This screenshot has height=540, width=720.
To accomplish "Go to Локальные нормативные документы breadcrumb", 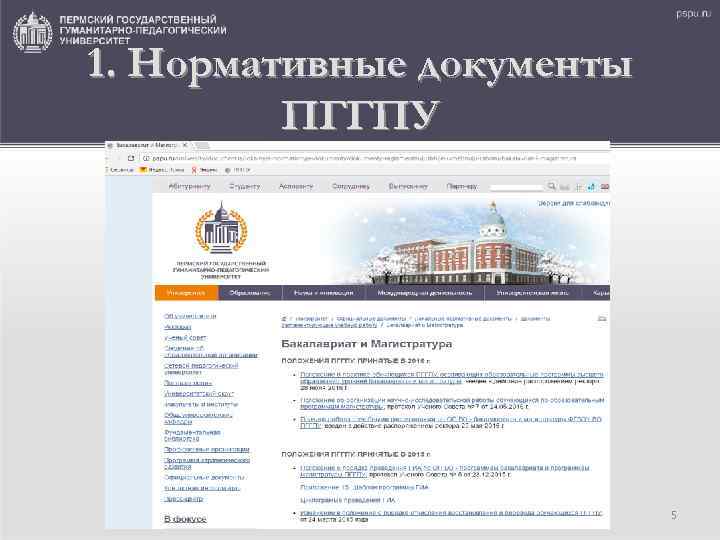I will (x=463, y=318).
